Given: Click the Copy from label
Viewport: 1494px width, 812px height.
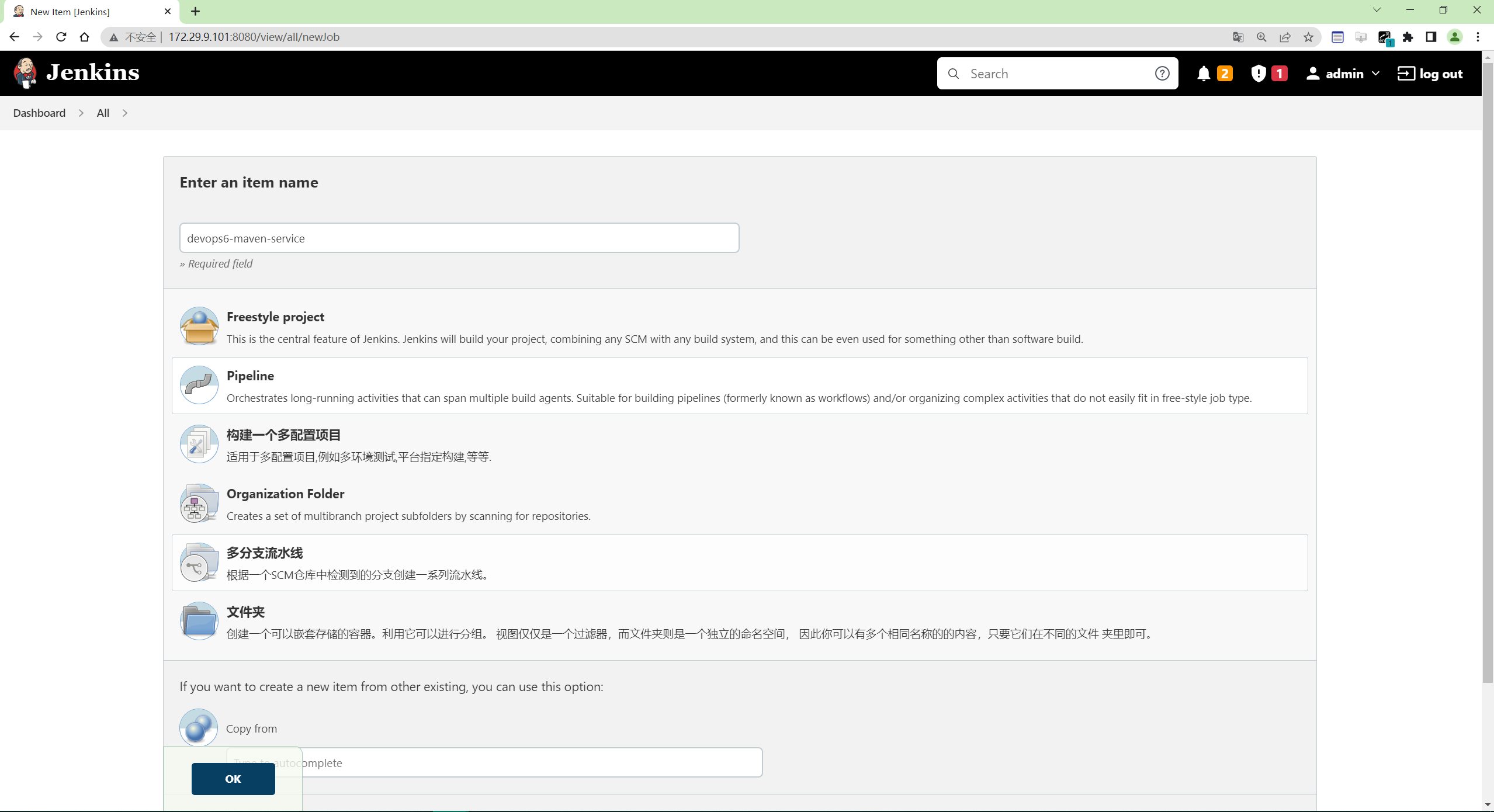Looking at the screenshot, I should click(251, 728).
